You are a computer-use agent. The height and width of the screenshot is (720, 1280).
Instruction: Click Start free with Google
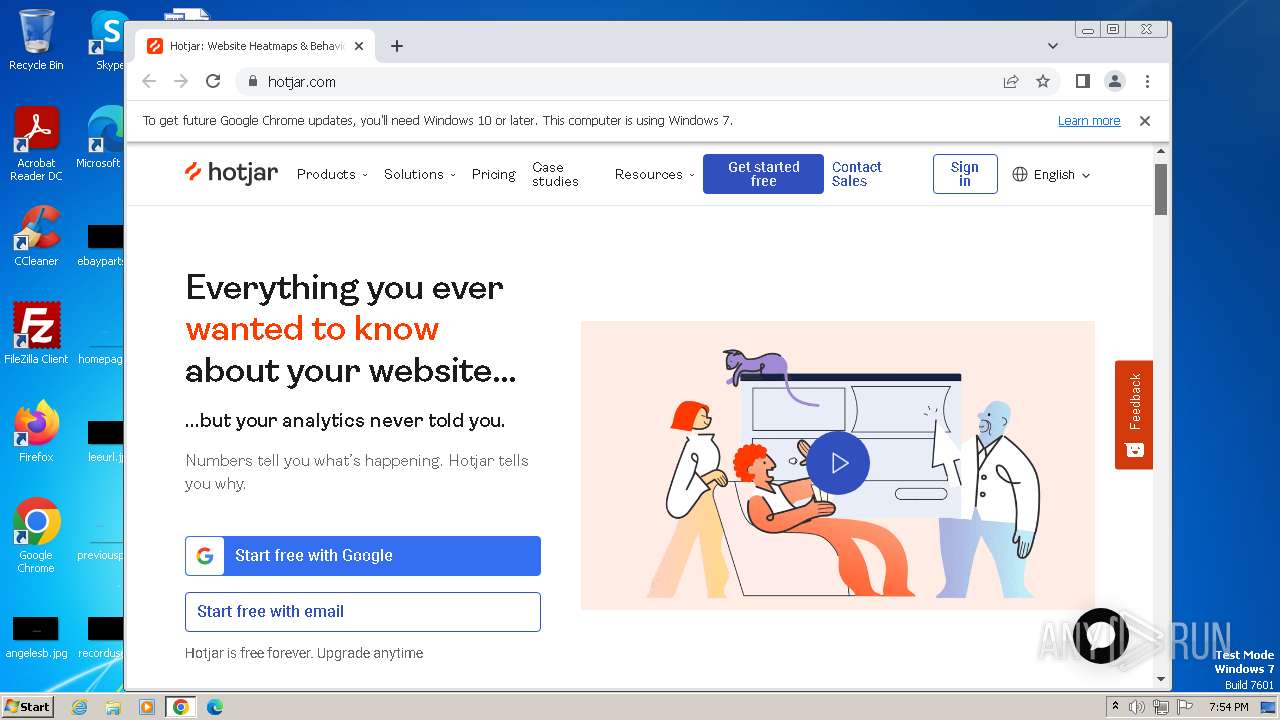[363, 556]
